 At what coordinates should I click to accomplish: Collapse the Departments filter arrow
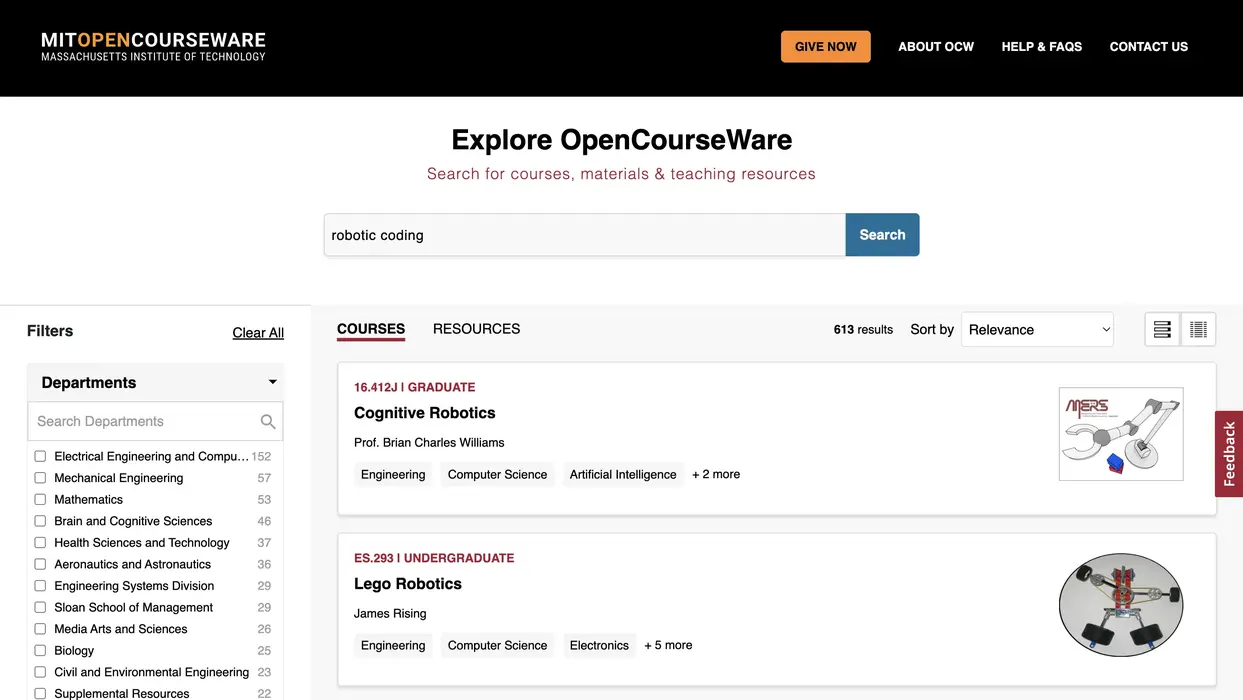(x=272, y=382)
